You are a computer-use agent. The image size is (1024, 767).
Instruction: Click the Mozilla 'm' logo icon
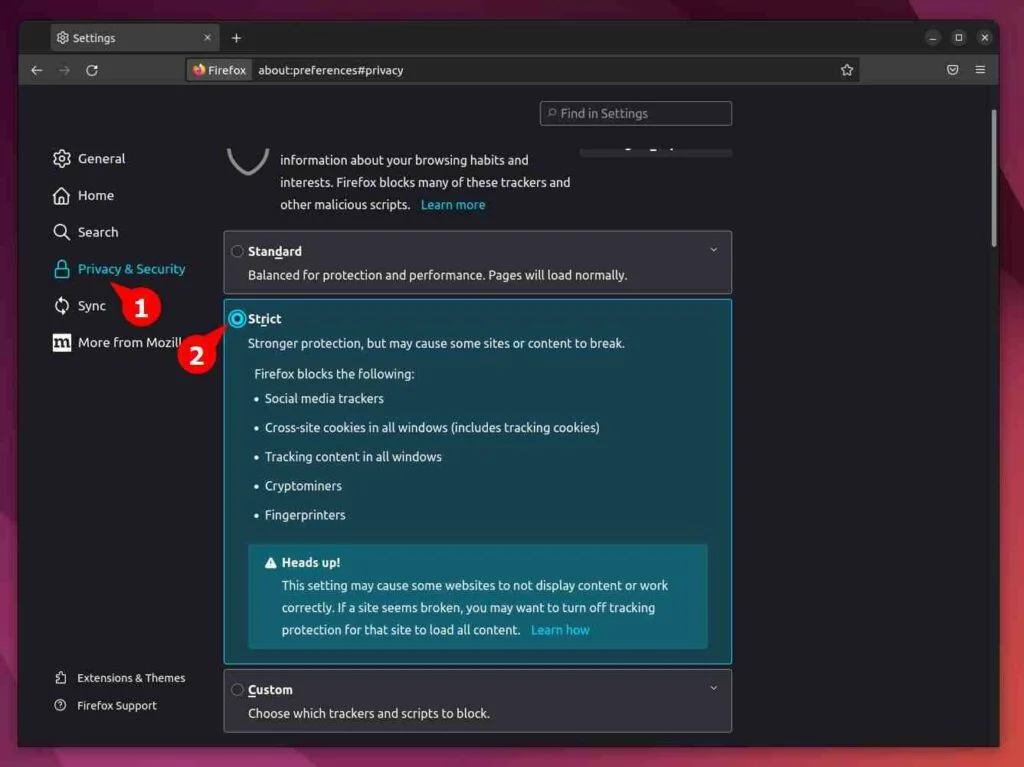61,342
